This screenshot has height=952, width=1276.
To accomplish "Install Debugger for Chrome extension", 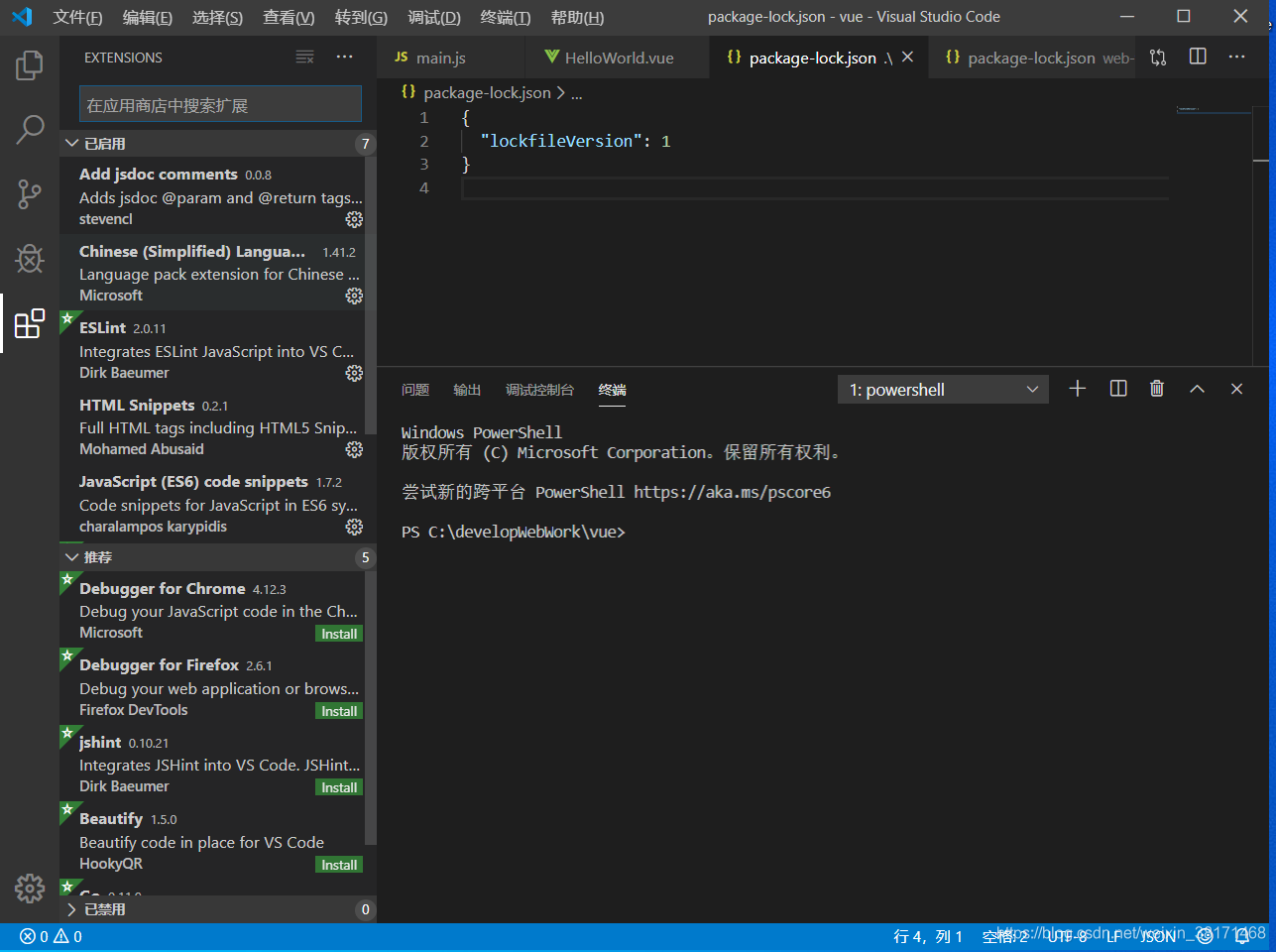I will pyautogui.click(x=339, y=634).
